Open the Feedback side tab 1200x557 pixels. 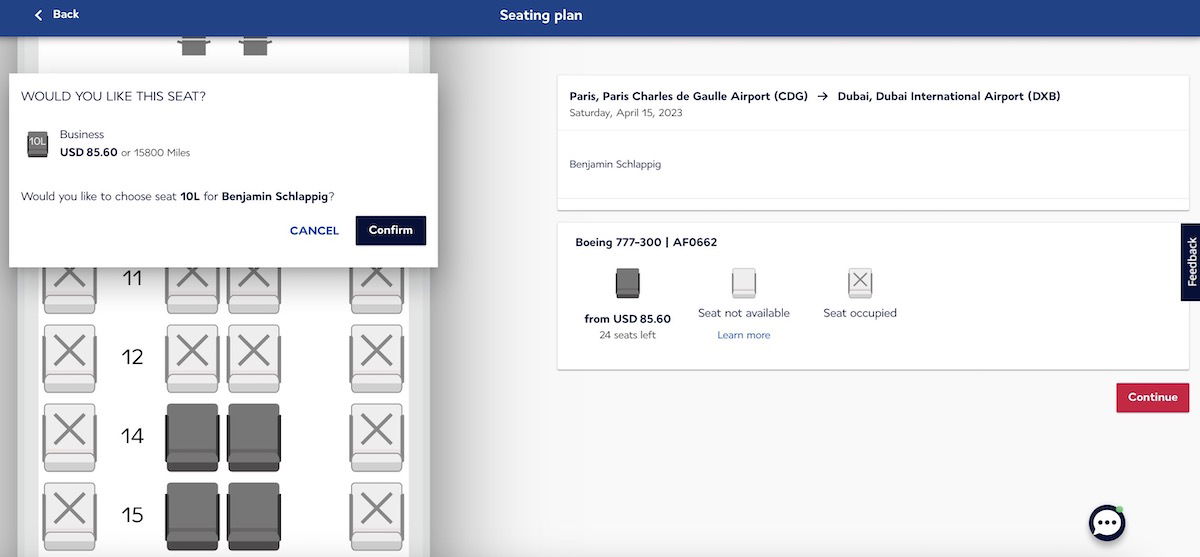(x=1190, y=262)
